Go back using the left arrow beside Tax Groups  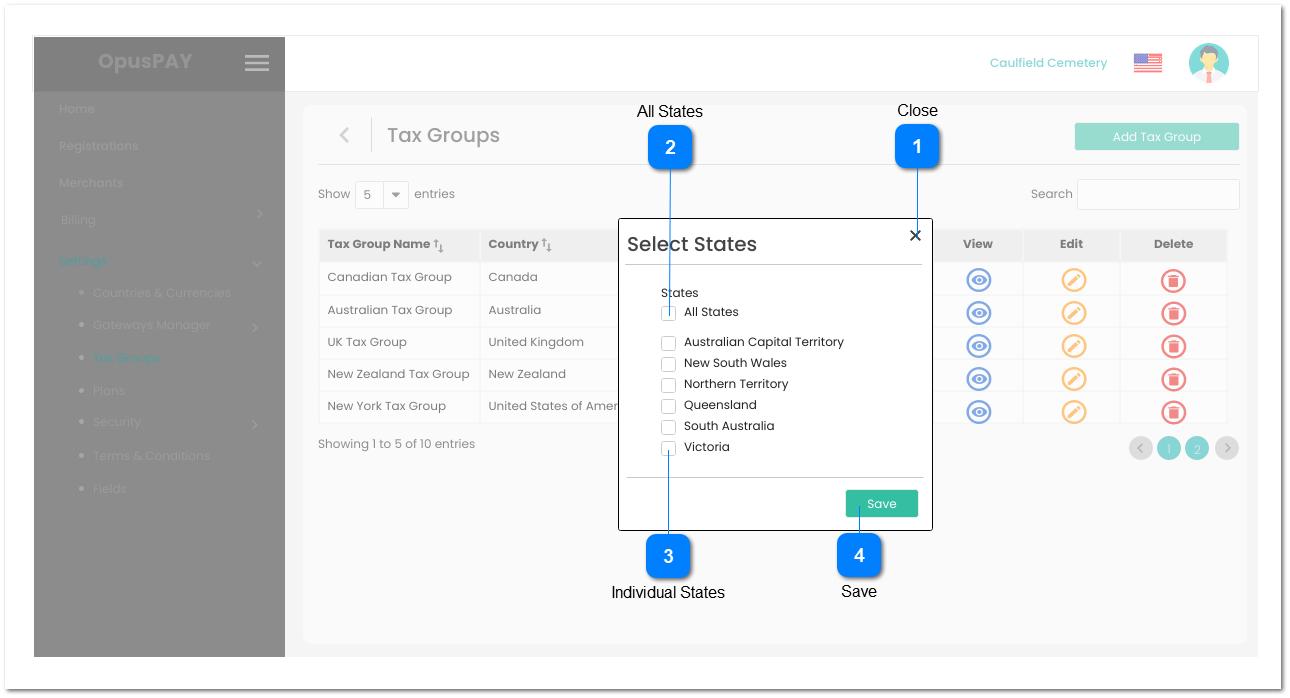[x=344, y=135]
